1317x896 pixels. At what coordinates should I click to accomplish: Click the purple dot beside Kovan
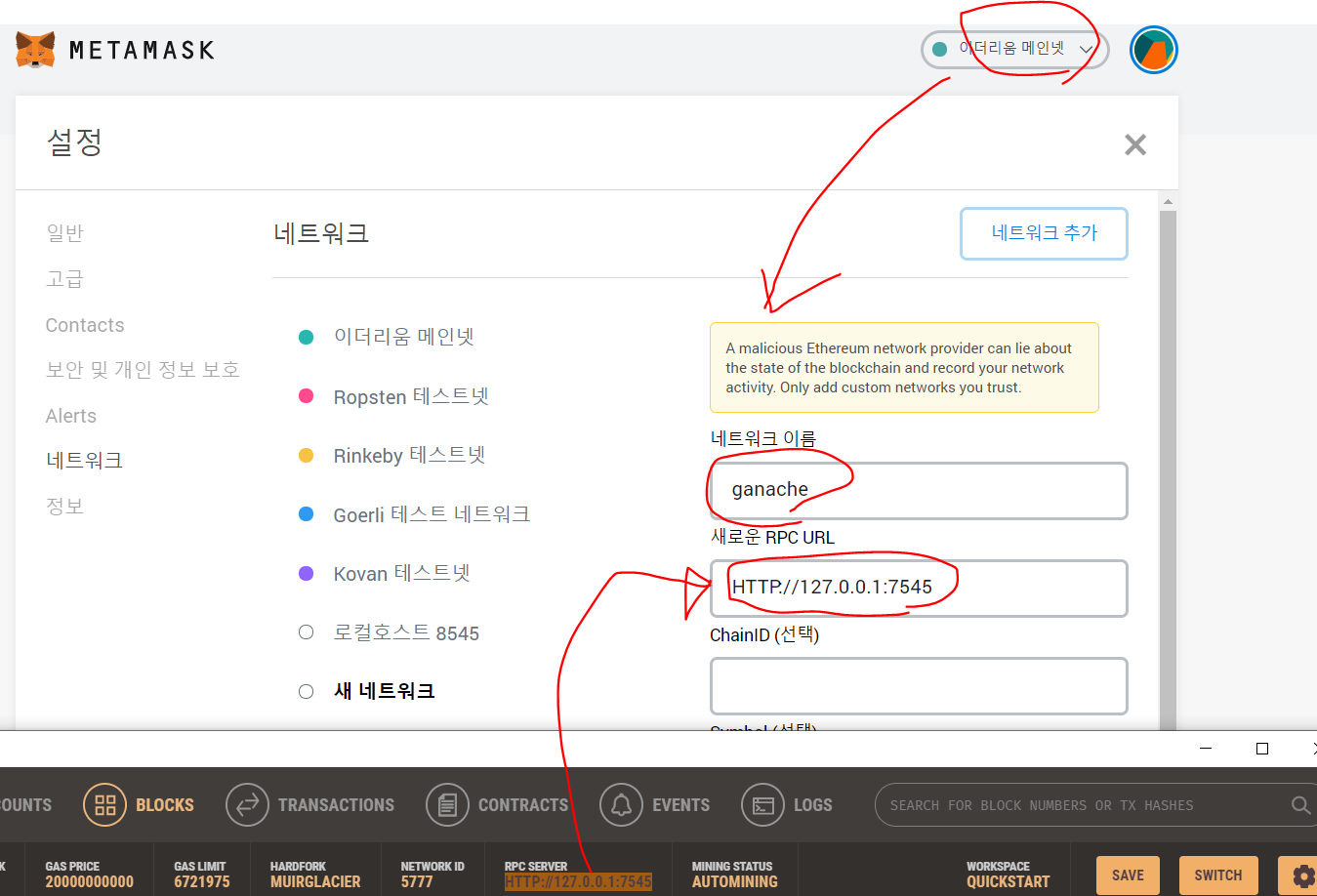pyautogui.click(x=306, y=573)
